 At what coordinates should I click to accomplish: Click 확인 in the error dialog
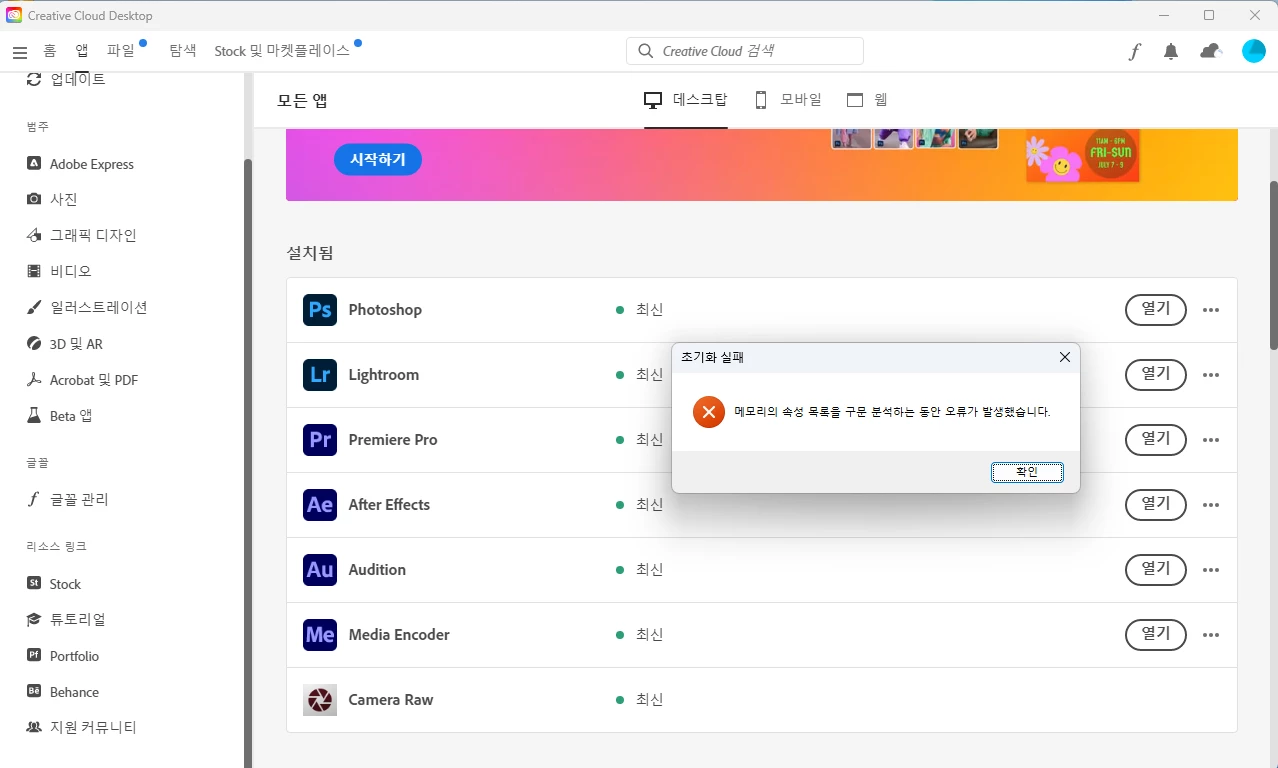(x=1027, y=472)
